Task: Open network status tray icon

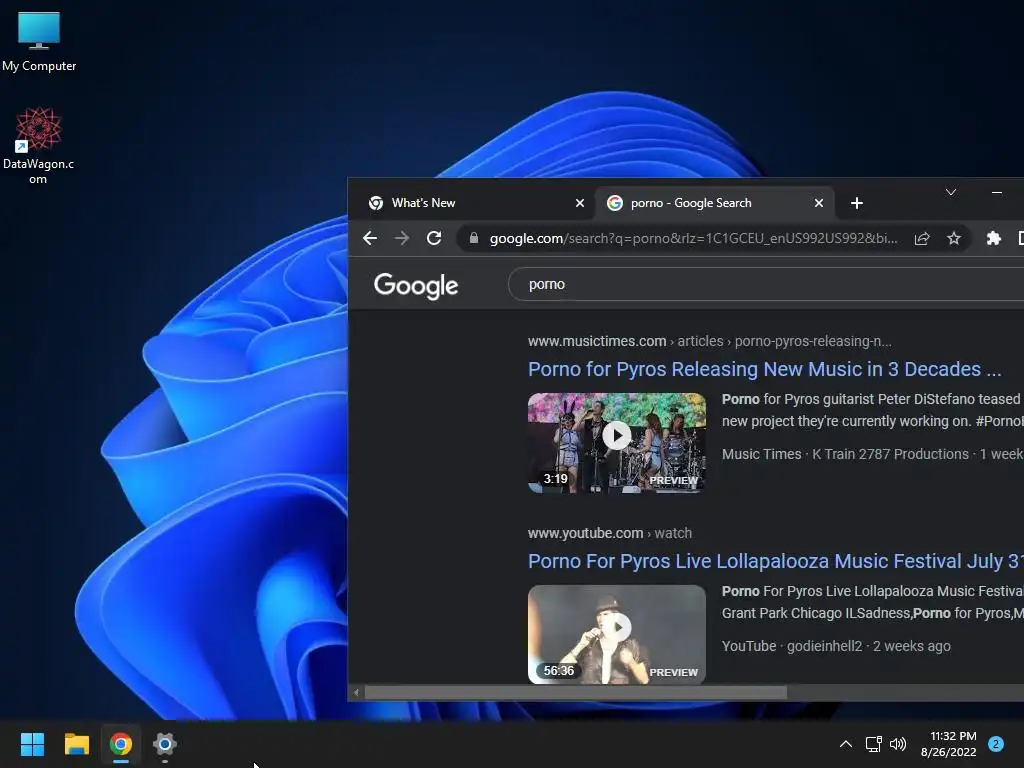Action: click(x=874, y=744)
